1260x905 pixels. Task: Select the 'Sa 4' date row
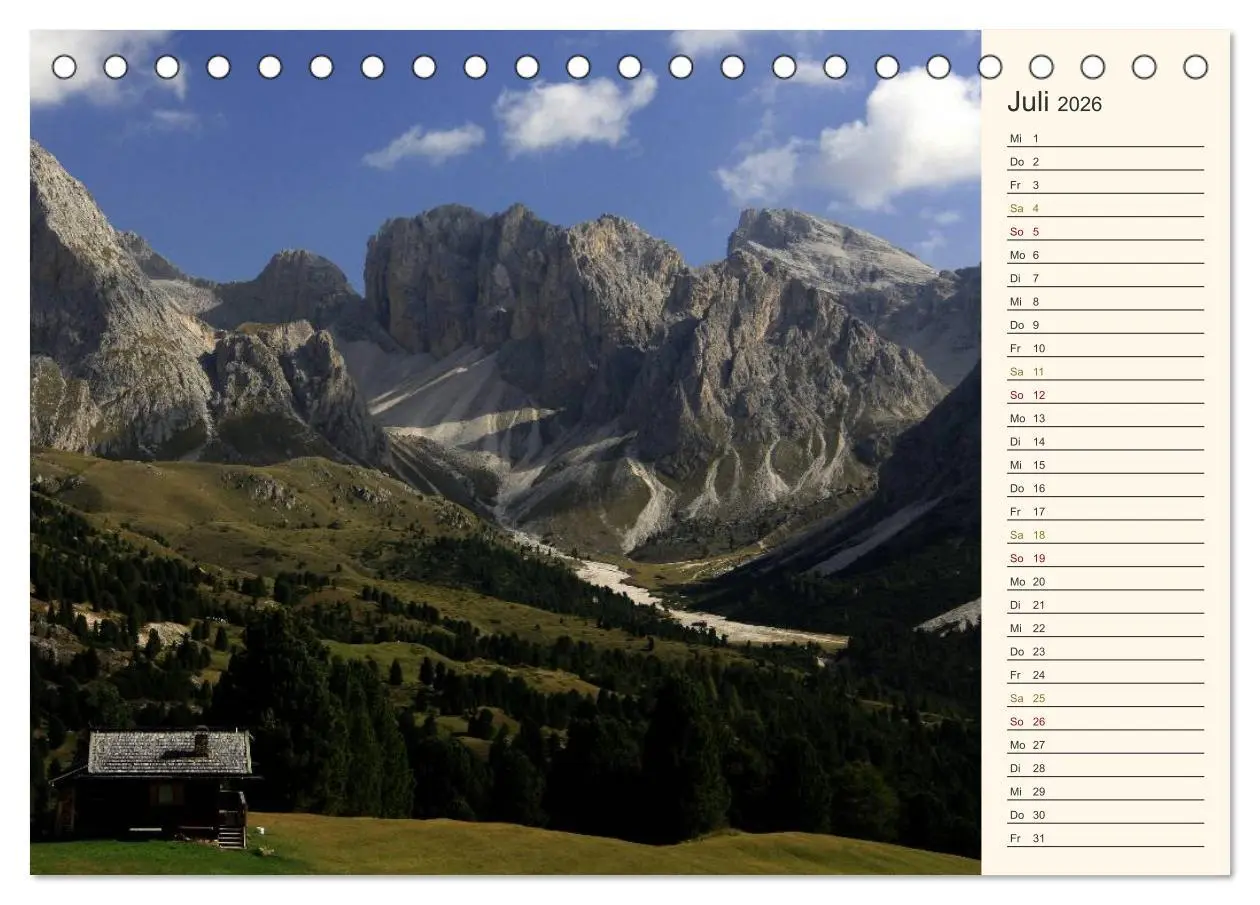click(x=1105, y=208)
